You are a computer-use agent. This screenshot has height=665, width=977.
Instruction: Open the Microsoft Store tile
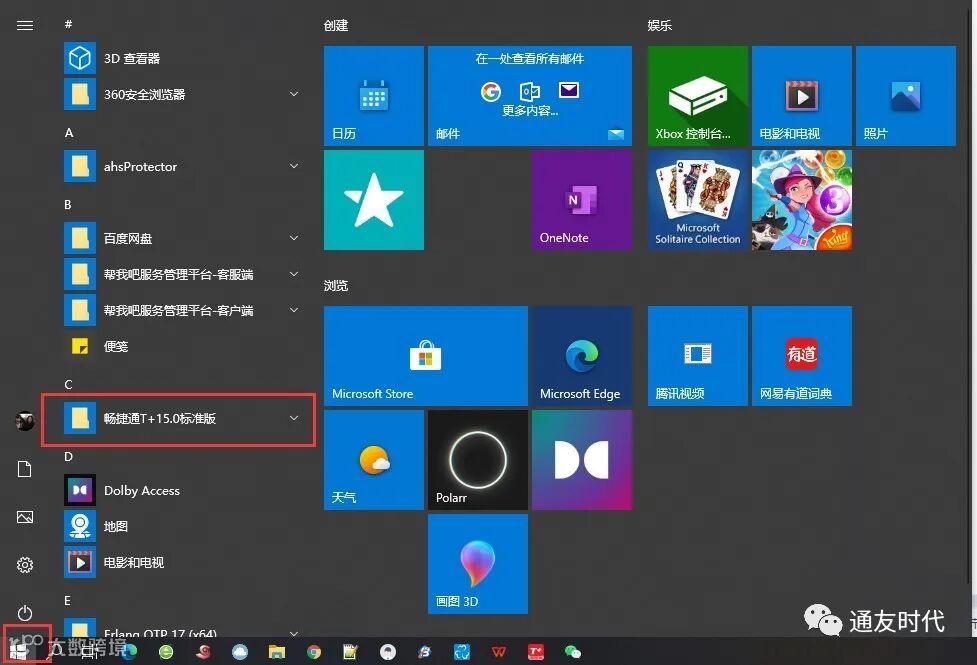click(x=426, y=356)
